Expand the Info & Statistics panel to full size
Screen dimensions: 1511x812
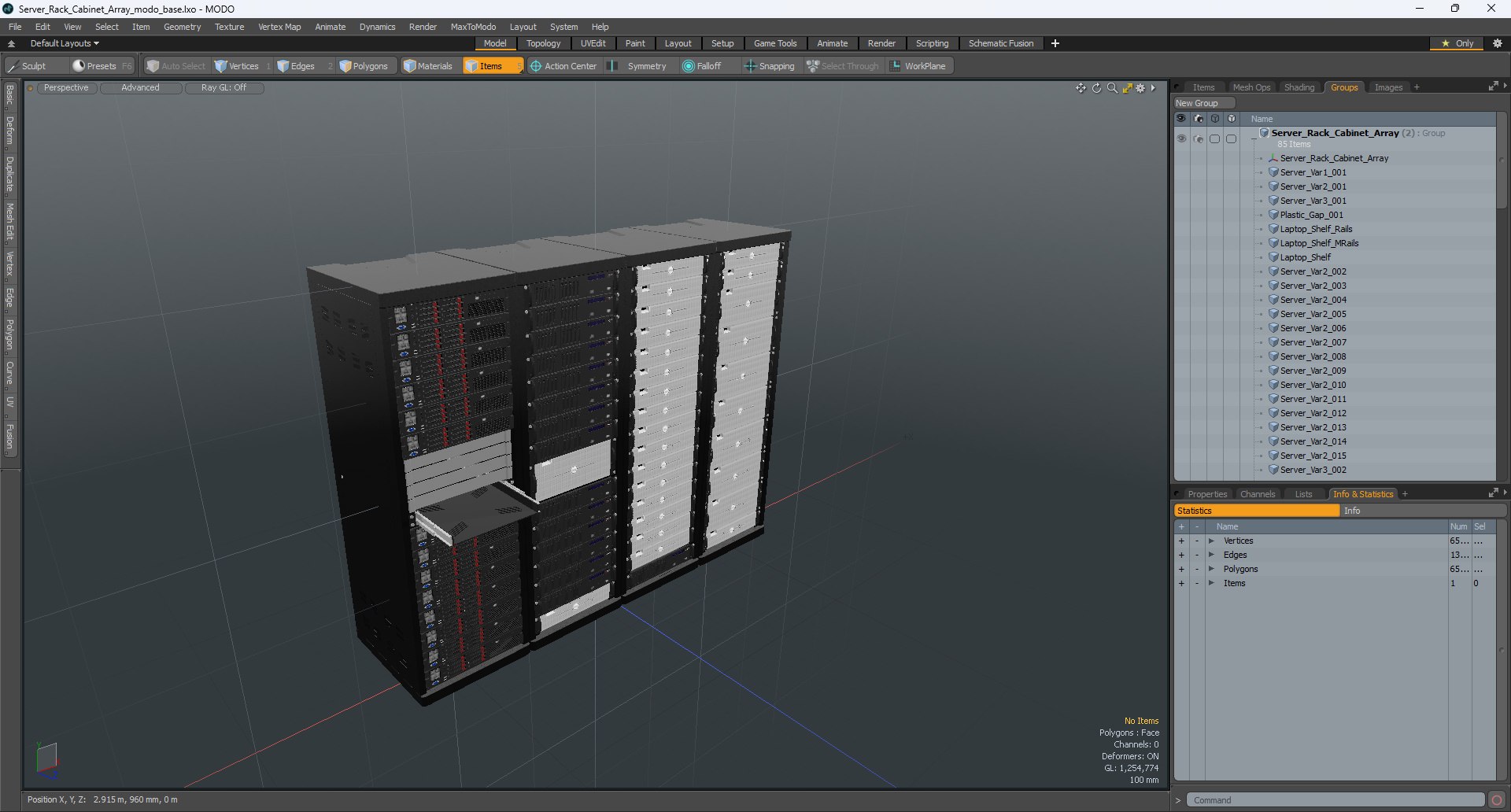tap(1493, 493)
